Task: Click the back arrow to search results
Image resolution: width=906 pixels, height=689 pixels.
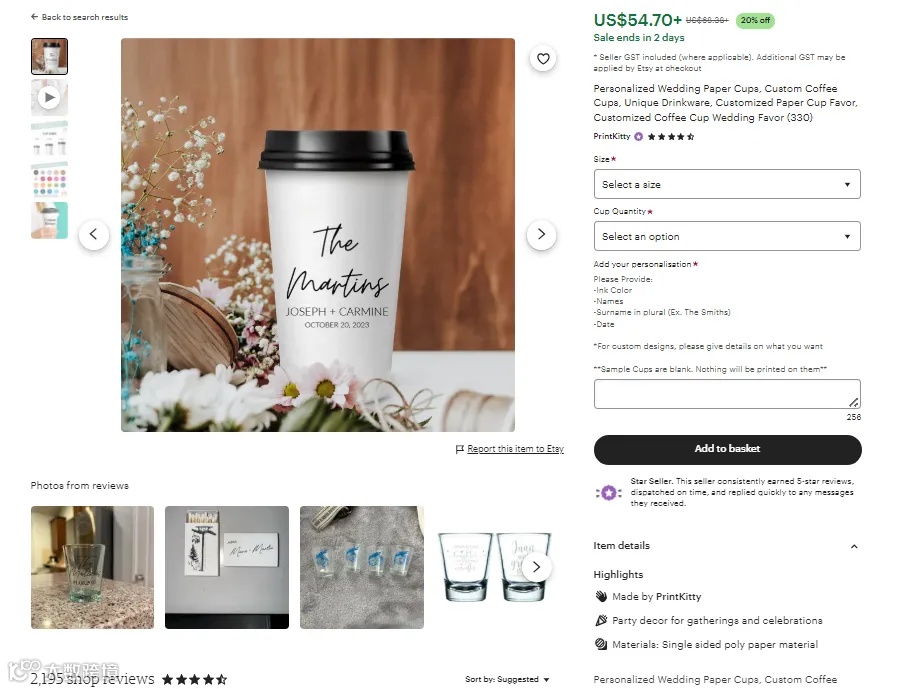Action: coord(35,17)
